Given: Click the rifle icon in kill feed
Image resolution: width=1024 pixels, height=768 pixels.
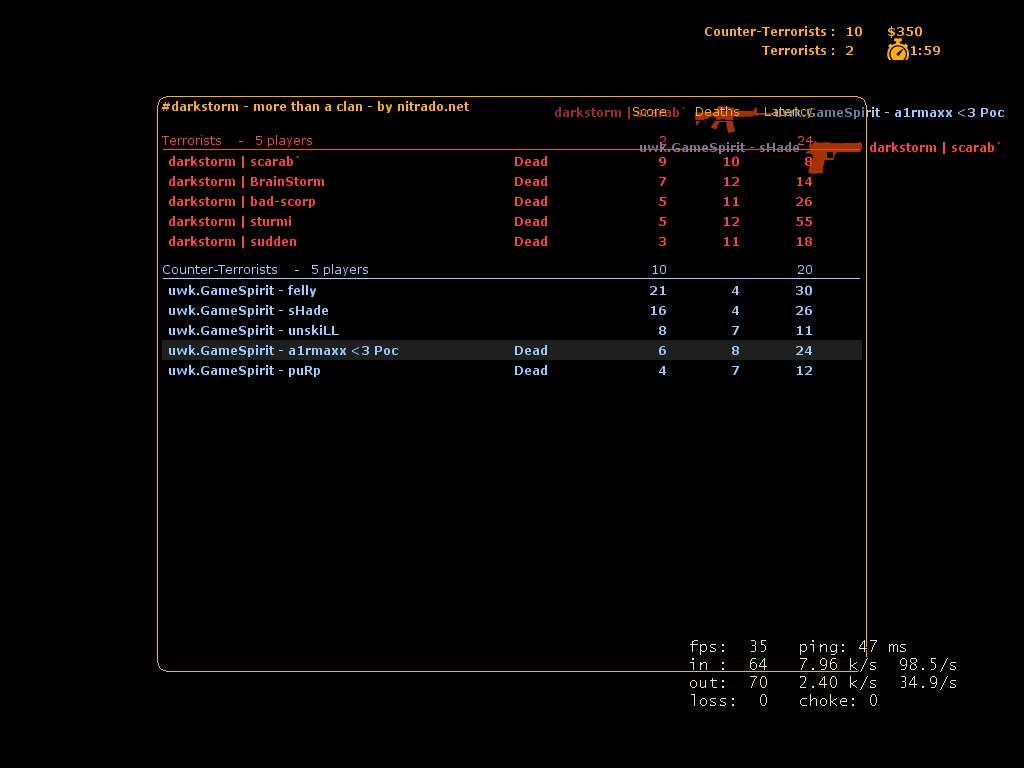Looking at the screenshot, I should coord(725,119).
